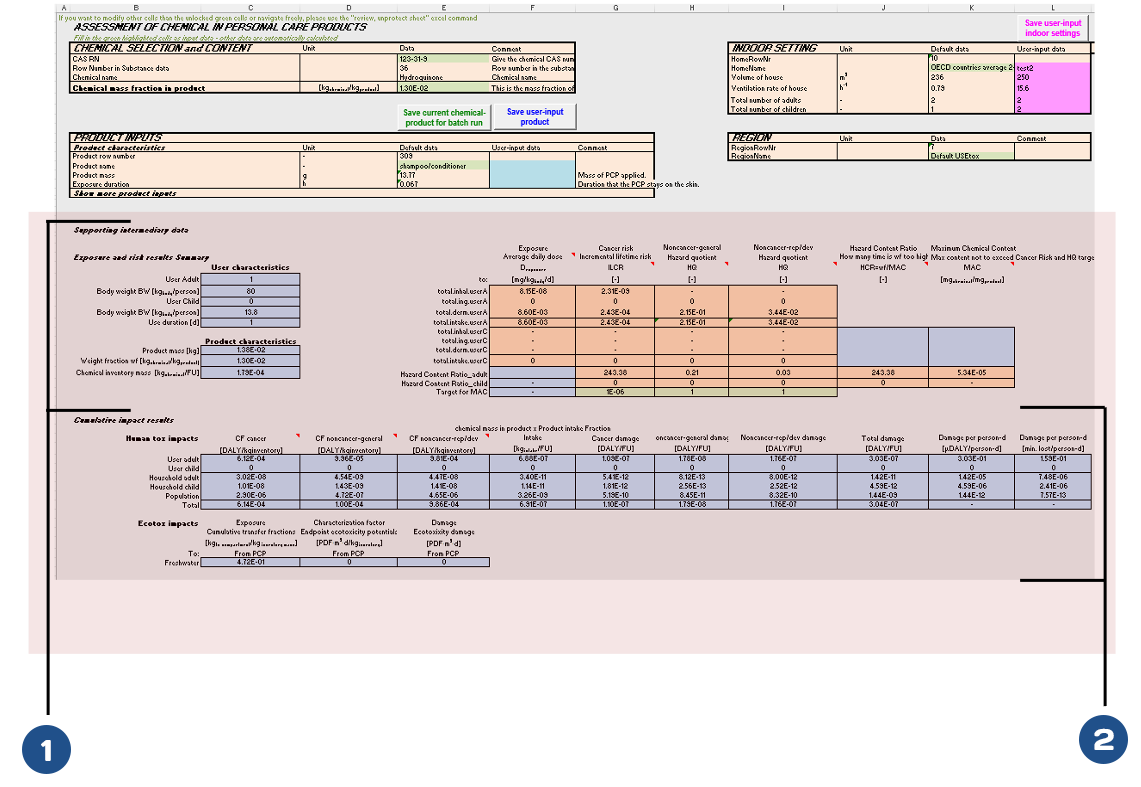The width and height of the screenshot is (1141, 787).
Task: Click the chemical mass fraction 1.30E-02 cell
Action: 443,88
